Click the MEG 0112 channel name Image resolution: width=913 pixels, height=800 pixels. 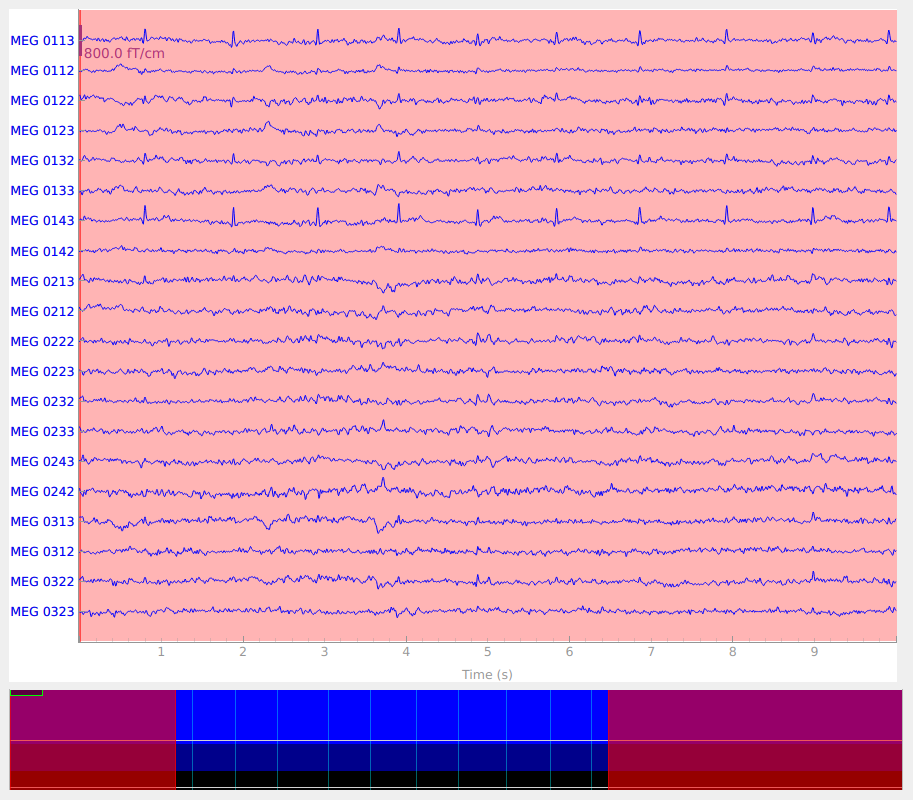pyautogui.click(x=42, y=71)
